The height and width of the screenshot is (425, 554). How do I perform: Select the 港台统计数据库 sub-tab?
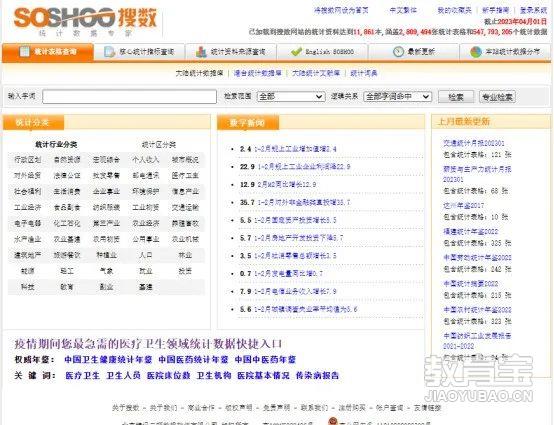click(258, 73)
